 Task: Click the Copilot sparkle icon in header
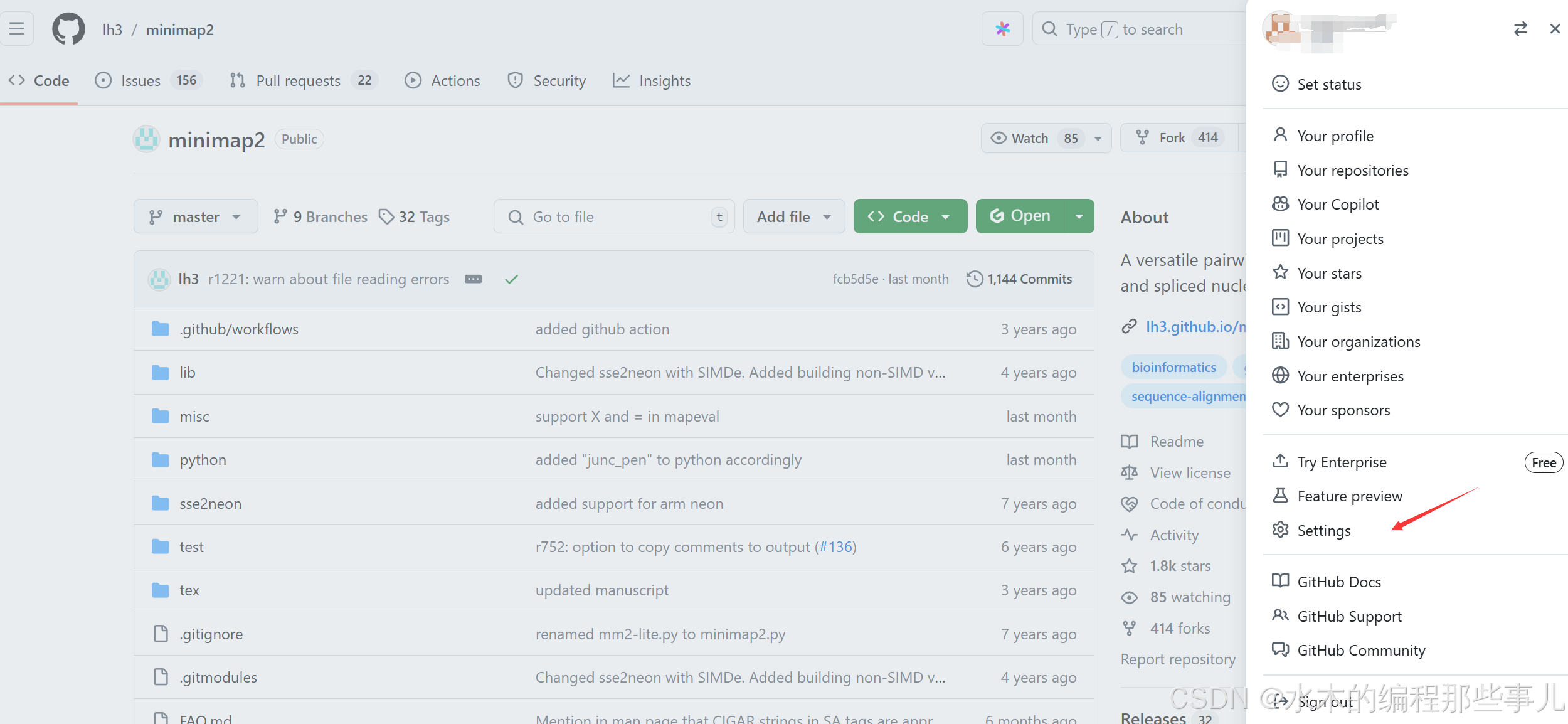1002,29
